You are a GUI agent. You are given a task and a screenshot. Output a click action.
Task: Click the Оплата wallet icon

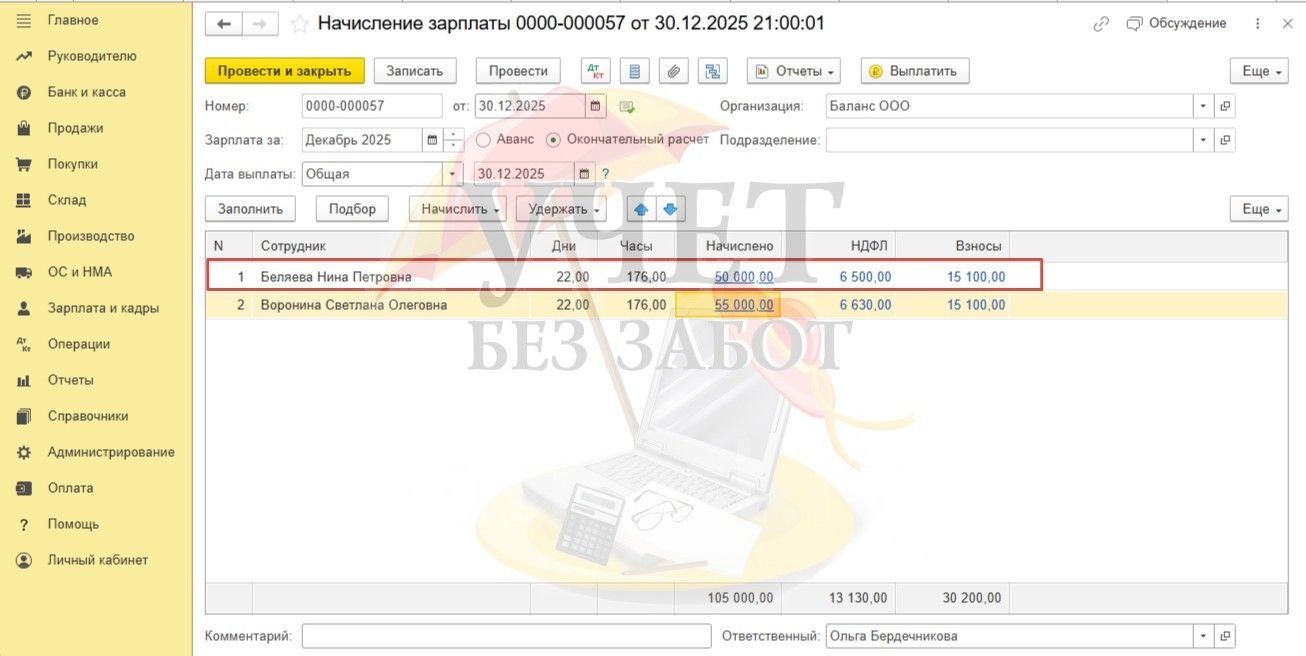point(24,488)
